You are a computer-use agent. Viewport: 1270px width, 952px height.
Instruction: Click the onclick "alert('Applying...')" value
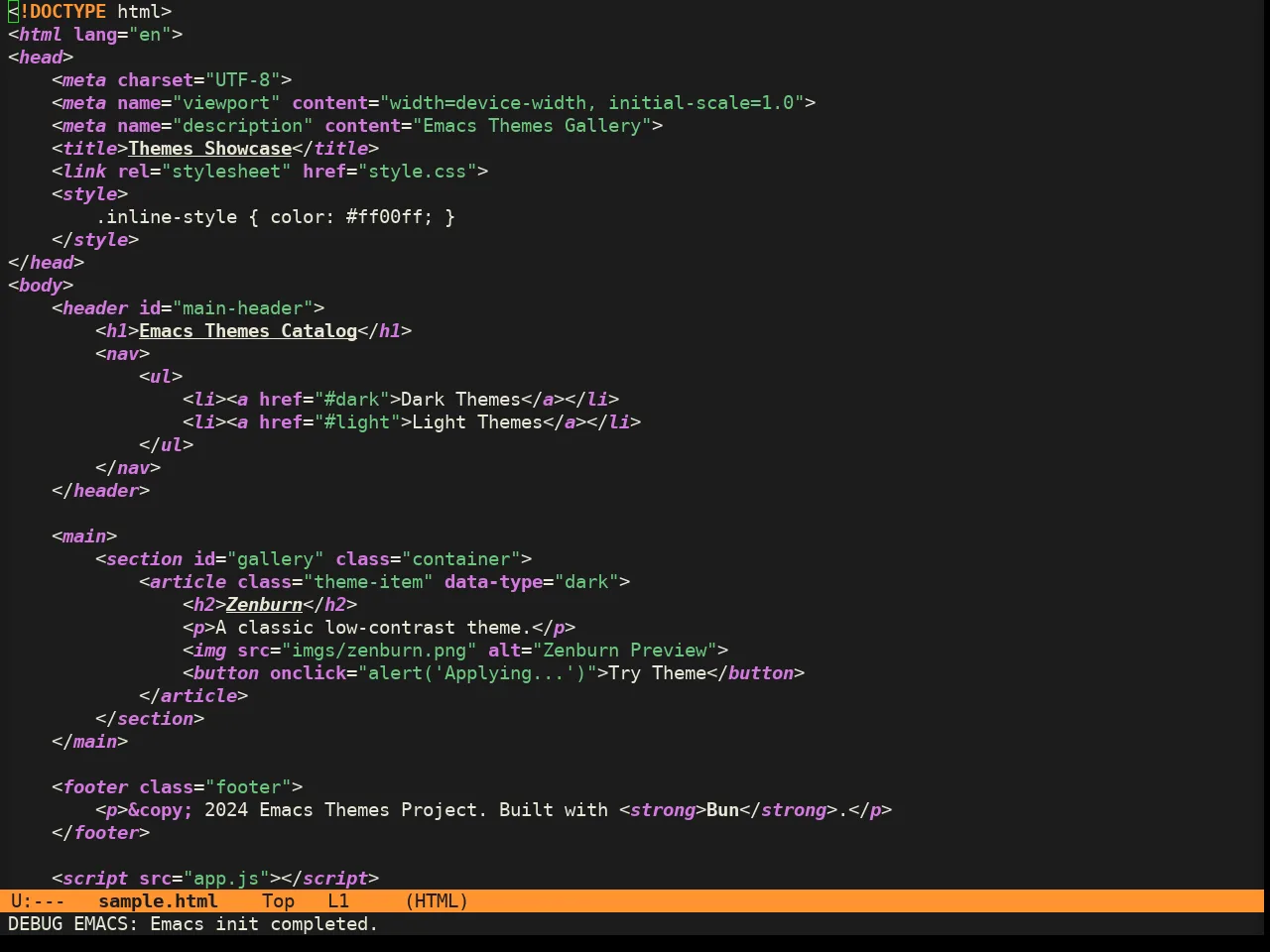[478, 673]
